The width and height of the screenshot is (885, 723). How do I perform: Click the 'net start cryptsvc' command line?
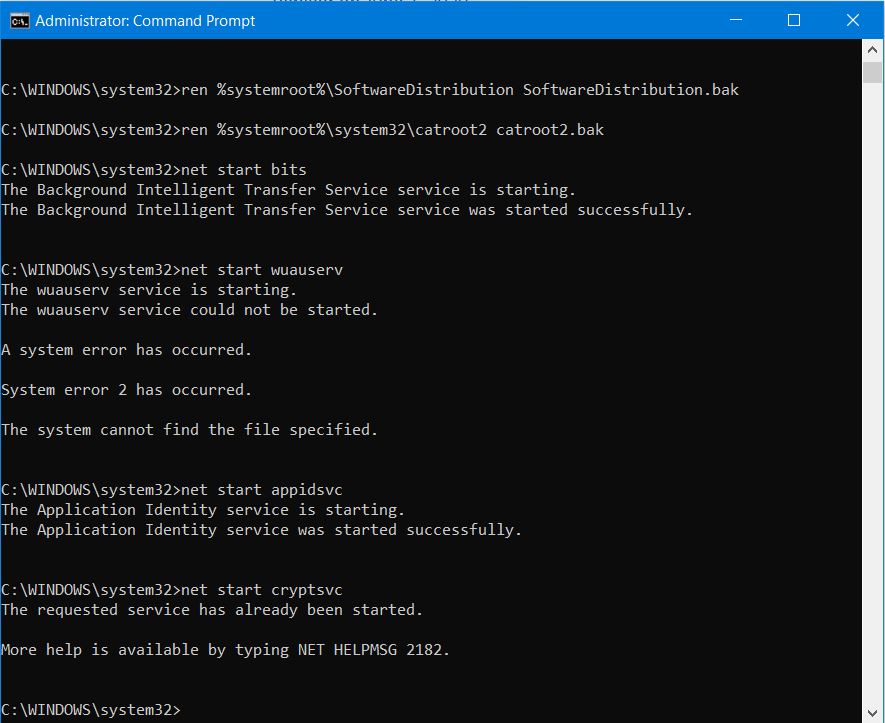click(x=172, y=590)
